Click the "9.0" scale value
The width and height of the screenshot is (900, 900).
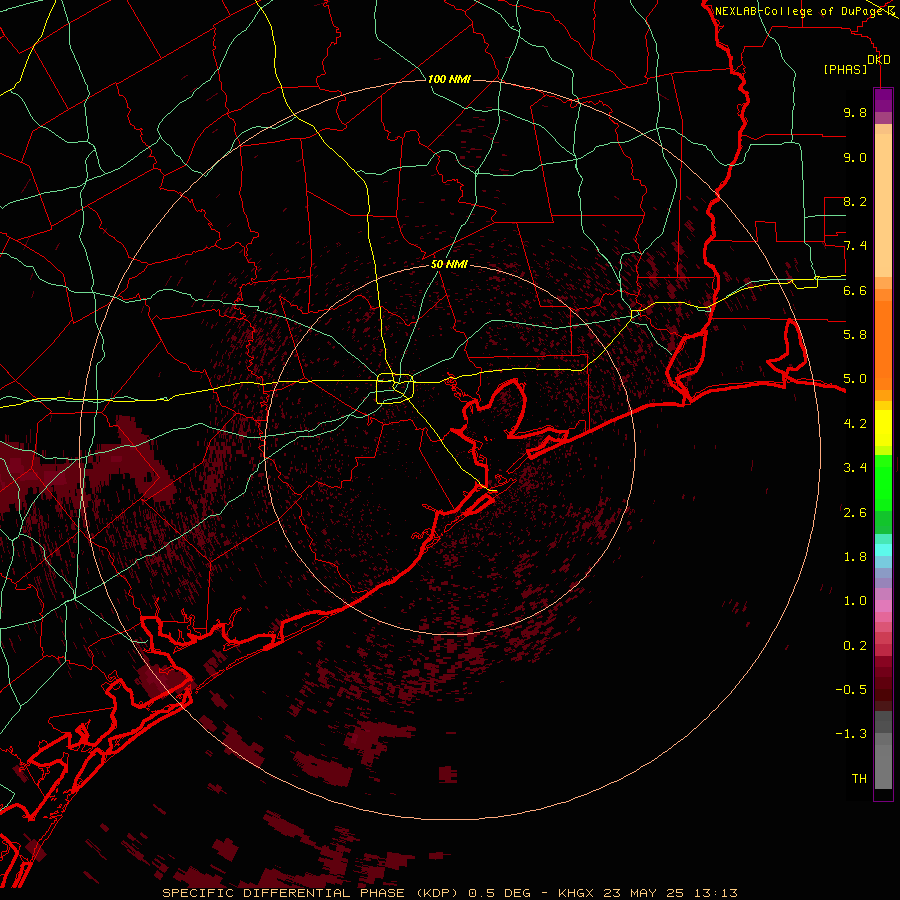[855, 157]
